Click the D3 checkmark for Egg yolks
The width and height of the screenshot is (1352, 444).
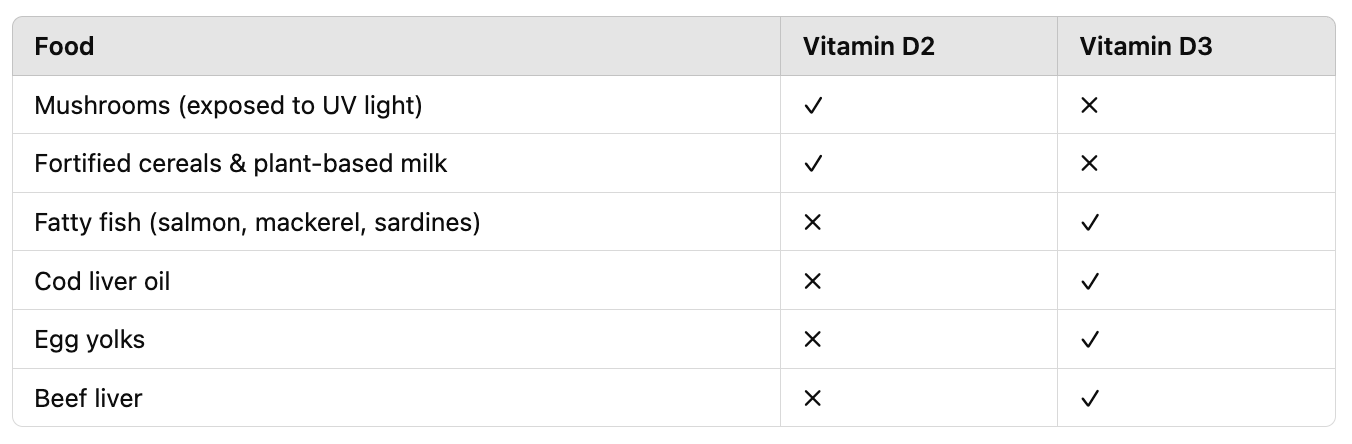coord(1090,339)
